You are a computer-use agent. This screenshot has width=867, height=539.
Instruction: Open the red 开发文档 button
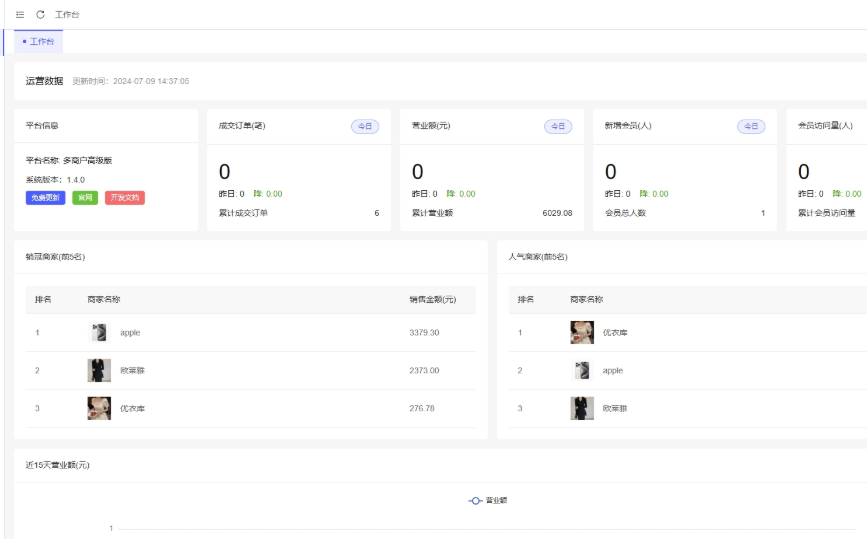(x=125, y=198)
